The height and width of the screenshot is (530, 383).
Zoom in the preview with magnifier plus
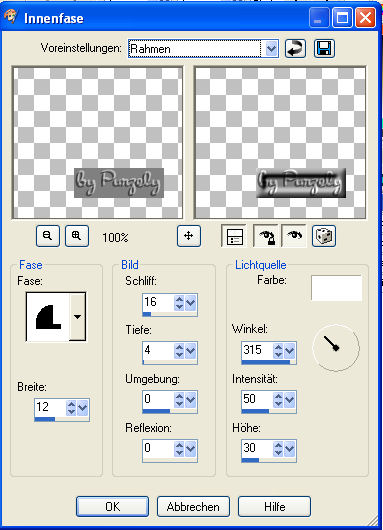(77, 236)
